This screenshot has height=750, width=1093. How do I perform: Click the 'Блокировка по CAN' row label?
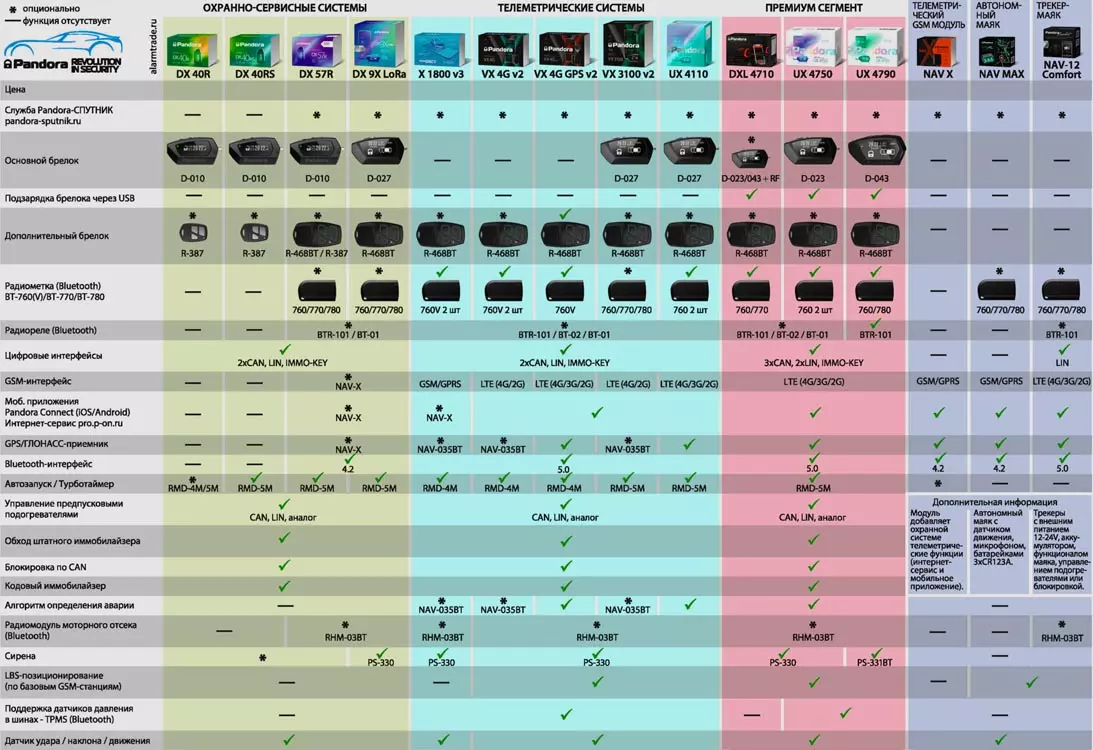[x=45, y=567]
